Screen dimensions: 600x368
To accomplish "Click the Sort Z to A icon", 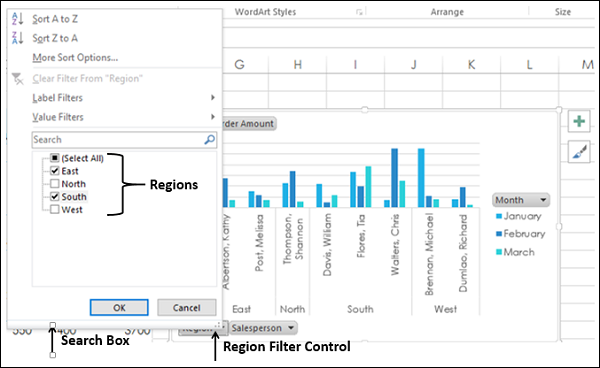I will click(18, 38).
